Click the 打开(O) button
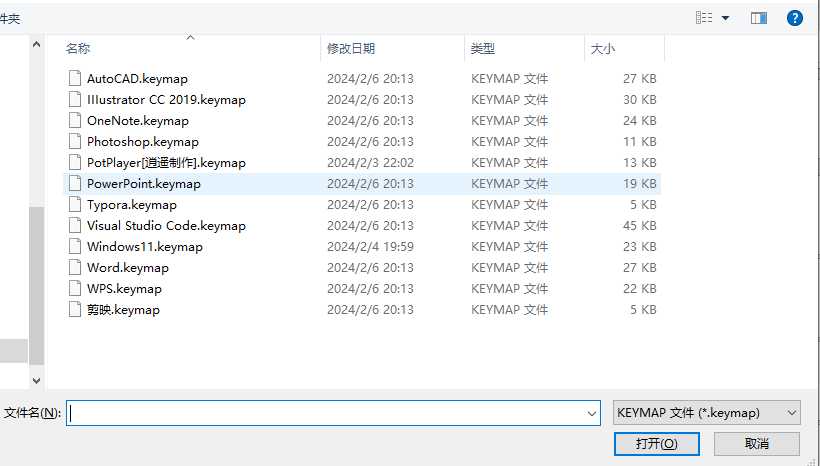Screen dimensions: 820x466 [x=656, y=444]
